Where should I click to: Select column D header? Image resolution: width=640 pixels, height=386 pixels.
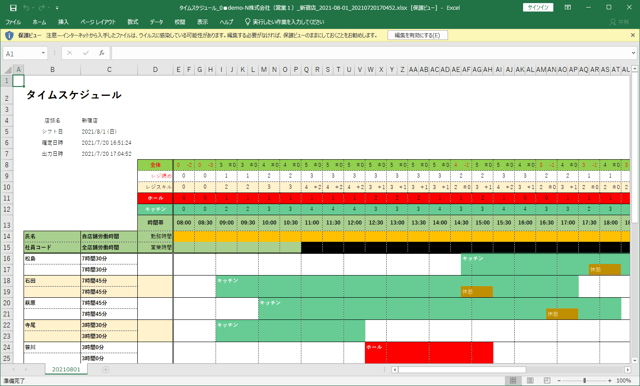(155, 70)
